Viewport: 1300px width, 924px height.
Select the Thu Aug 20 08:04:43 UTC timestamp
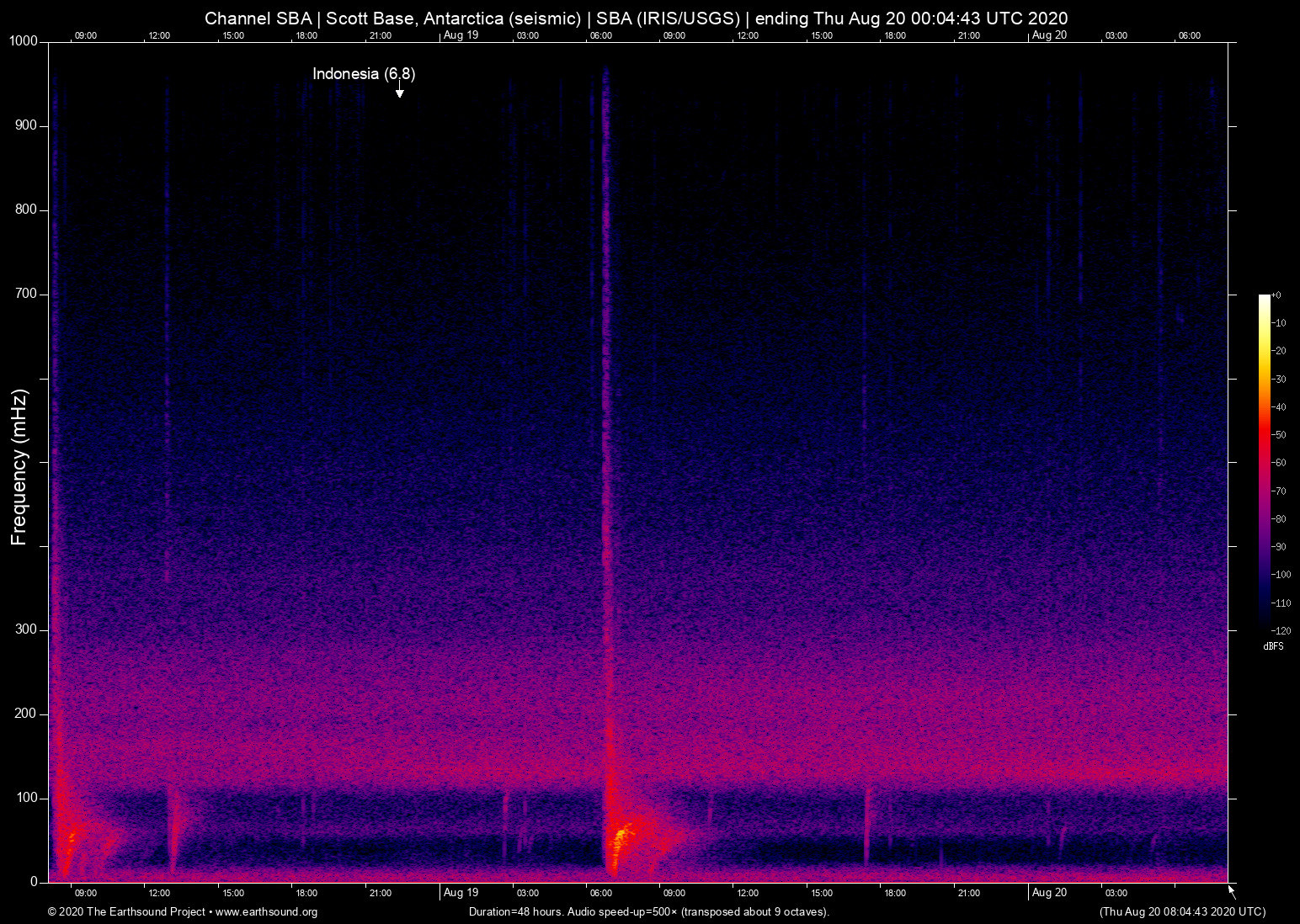1181,912
